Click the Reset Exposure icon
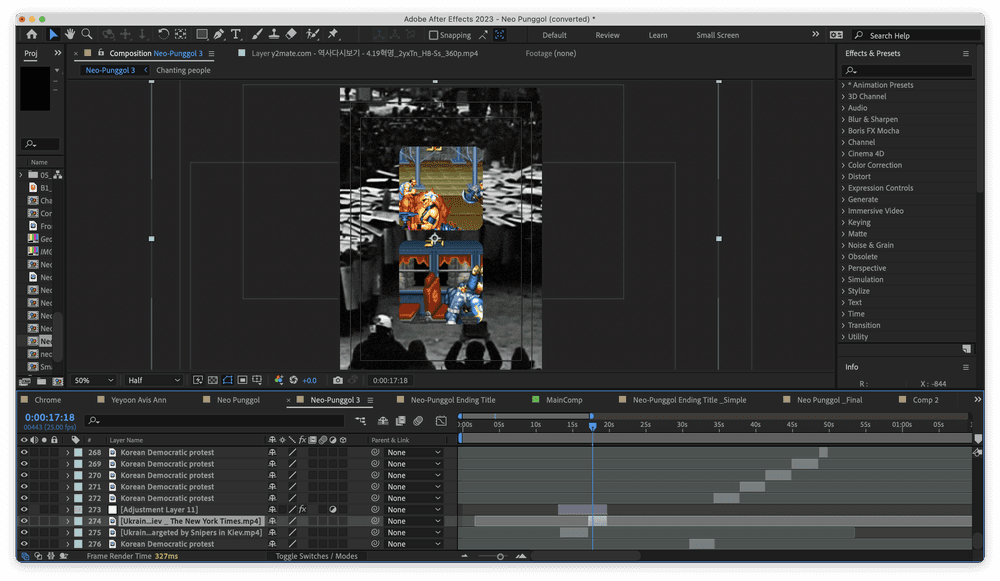The width and height of the screenshot is (1000, 581). pos(293,380)
